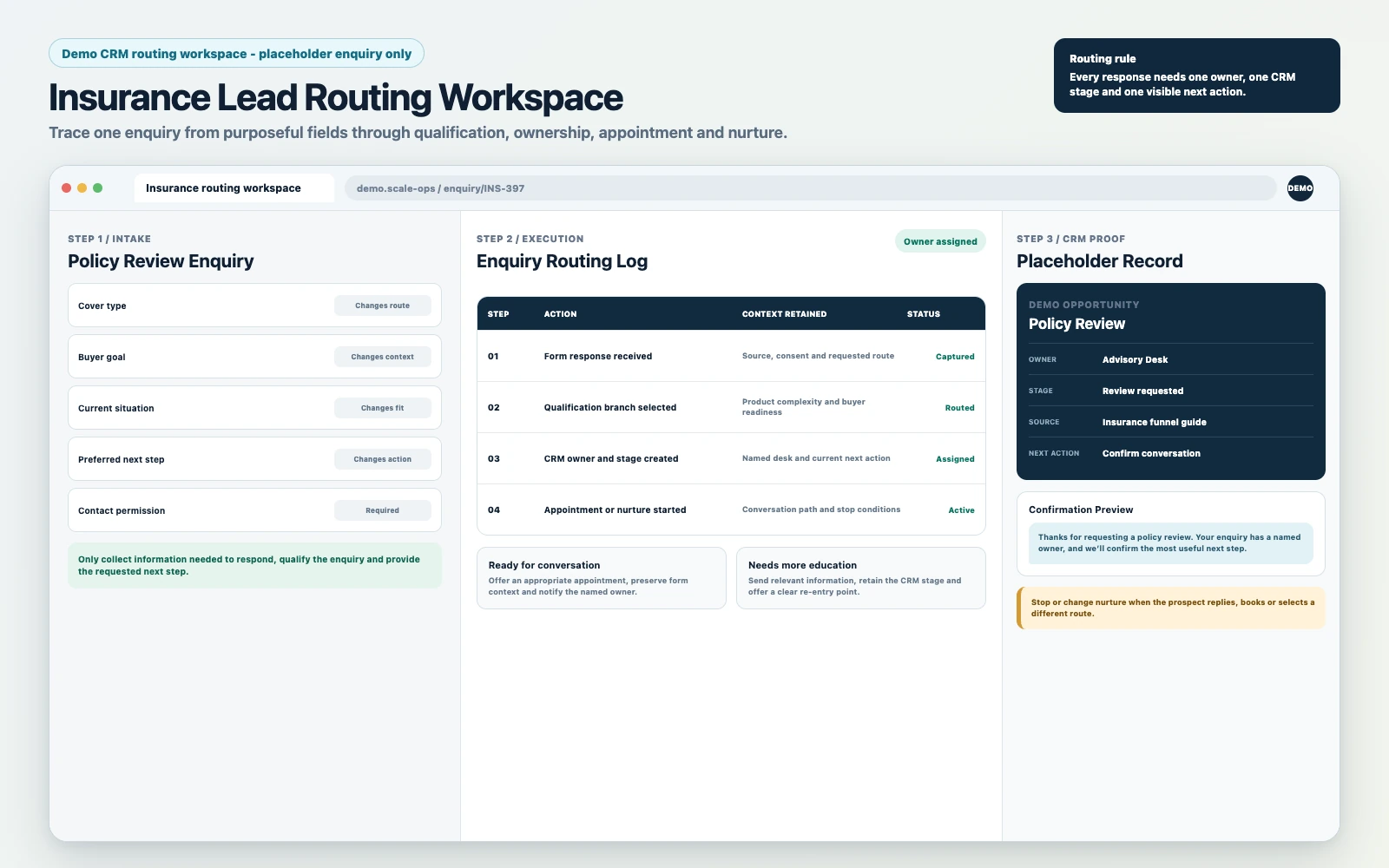This screenshot has width=1389, height=868.
Task: Click Product complexity and buyer readiness text
Action: (804, 407)
